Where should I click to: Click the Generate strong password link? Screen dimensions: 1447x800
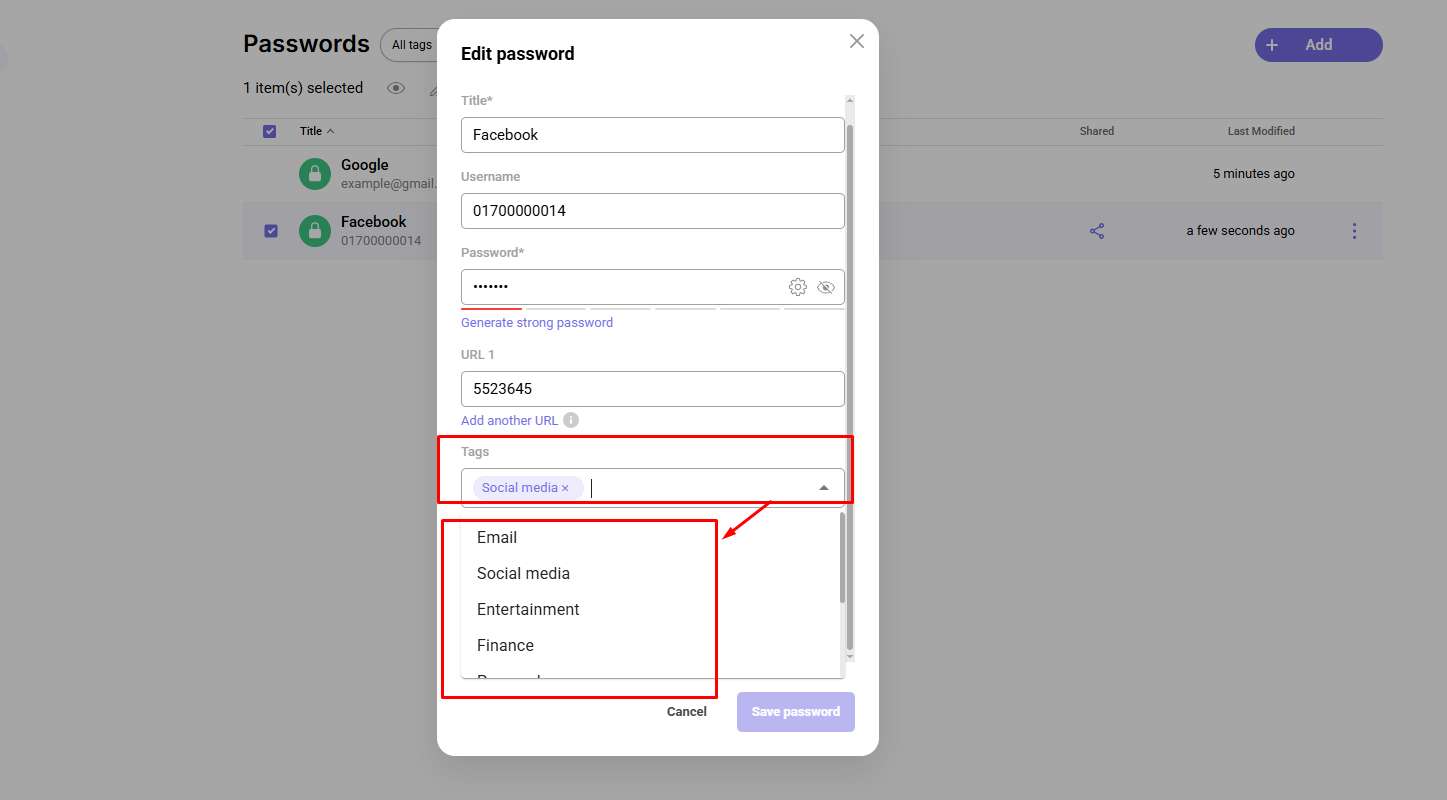[x=536, y=322]
